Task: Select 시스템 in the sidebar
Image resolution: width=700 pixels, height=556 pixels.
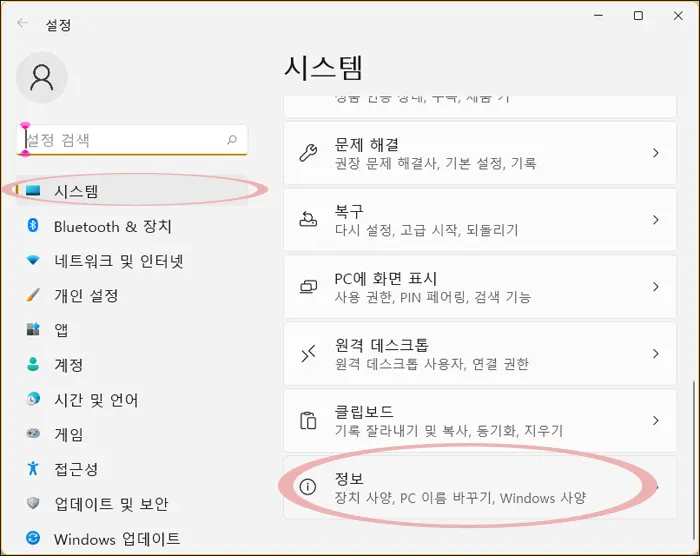Action: pos(132,191)
